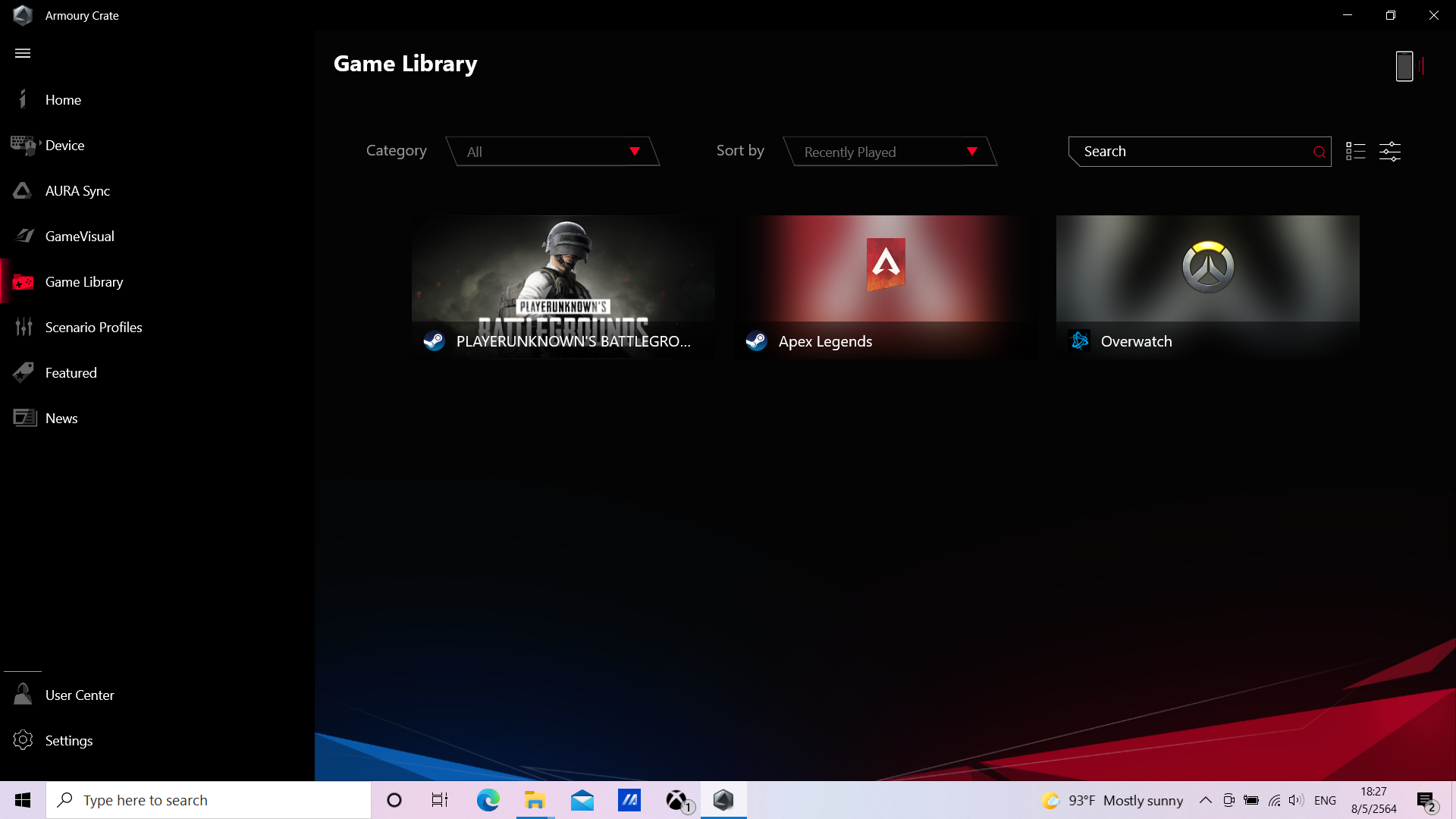Click the phone device icon at top right

(x=1404, y=66)
